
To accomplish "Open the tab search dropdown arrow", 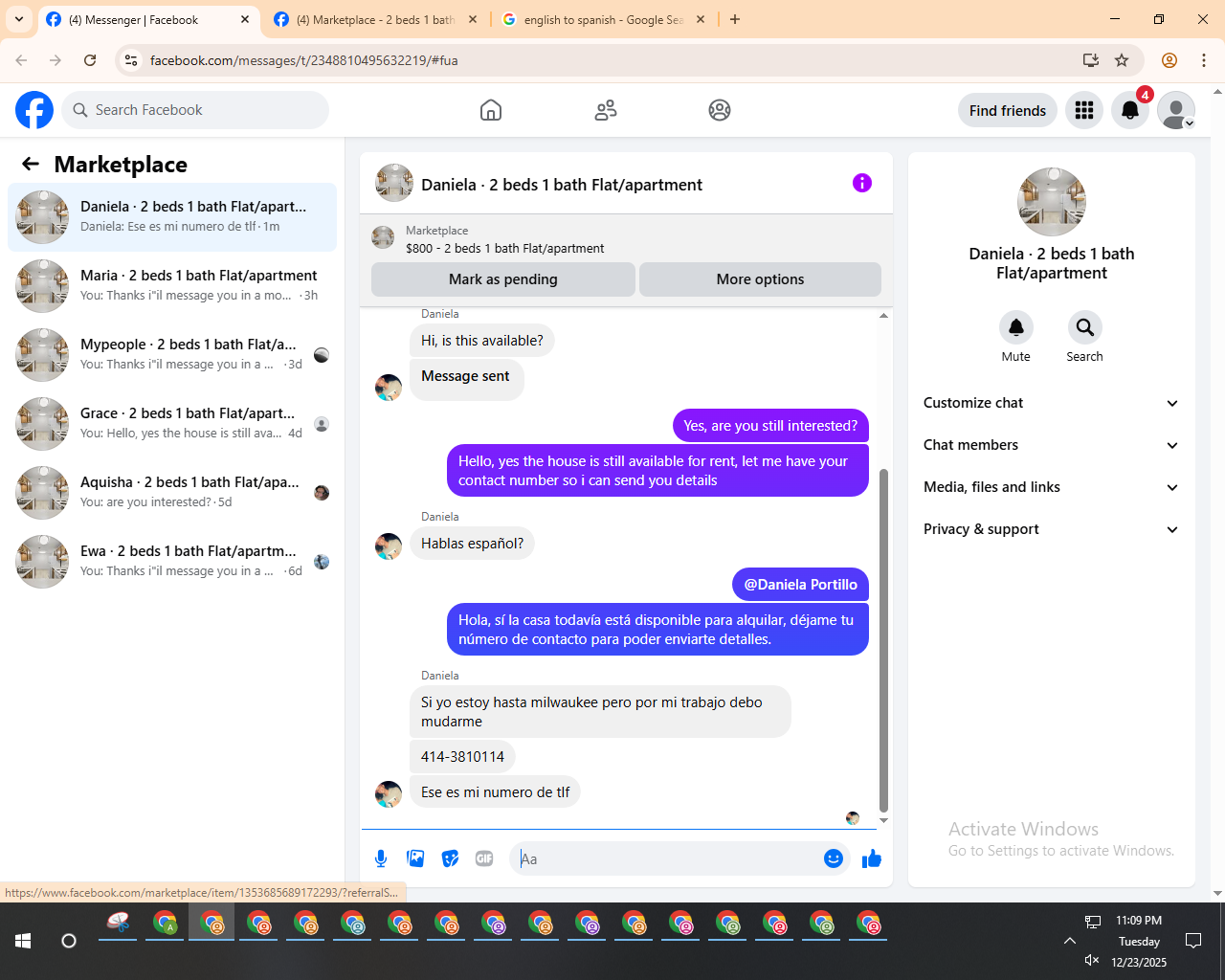I will point(19,19).
